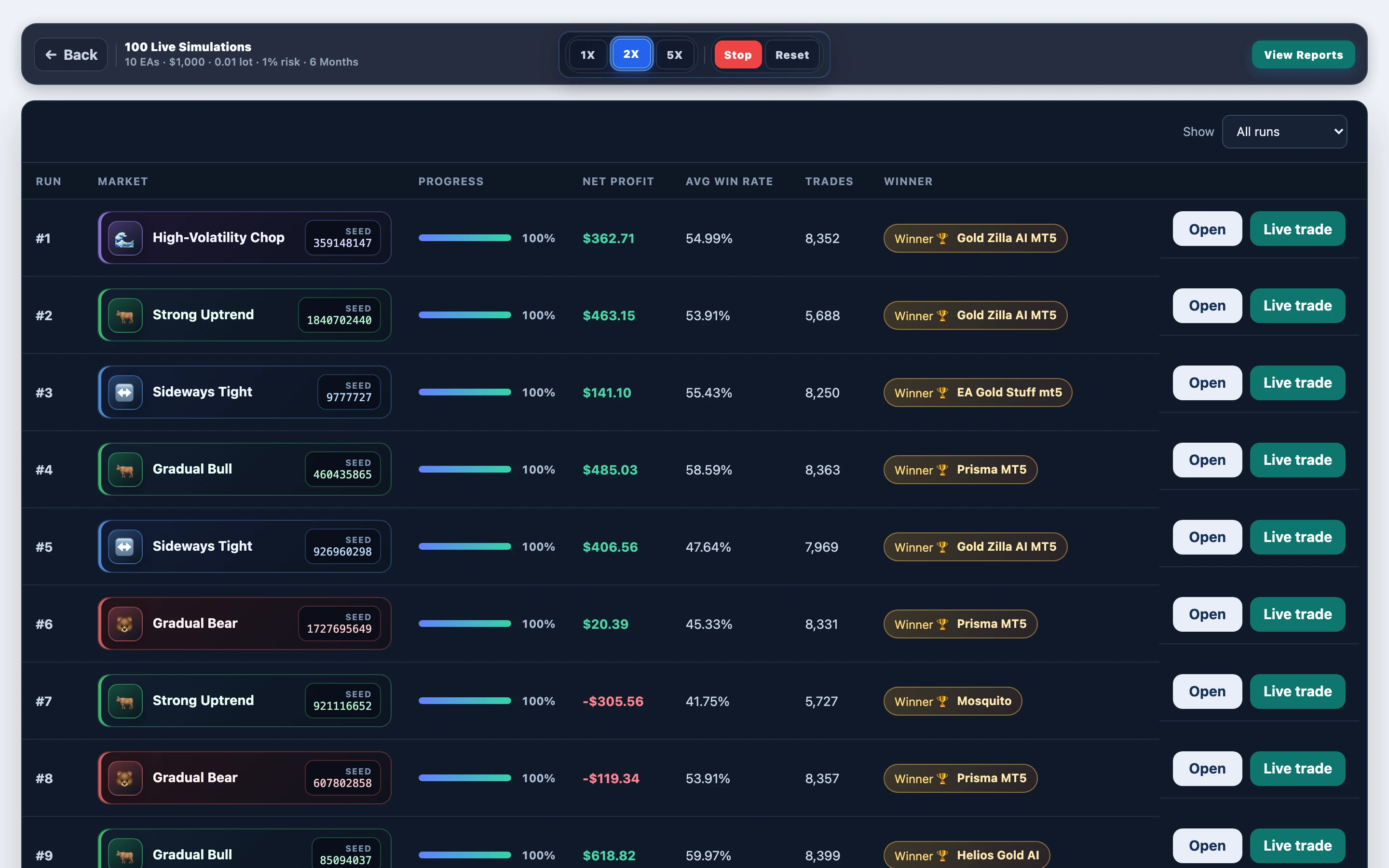The image size is (1389, 868).
Task: Select the 2X speed option
Action: (x=631, y=54)
